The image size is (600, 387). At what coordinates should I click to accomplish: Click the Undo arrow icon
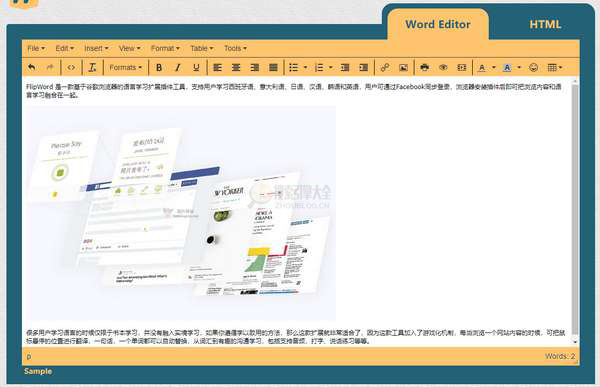[x=32, y=67]
